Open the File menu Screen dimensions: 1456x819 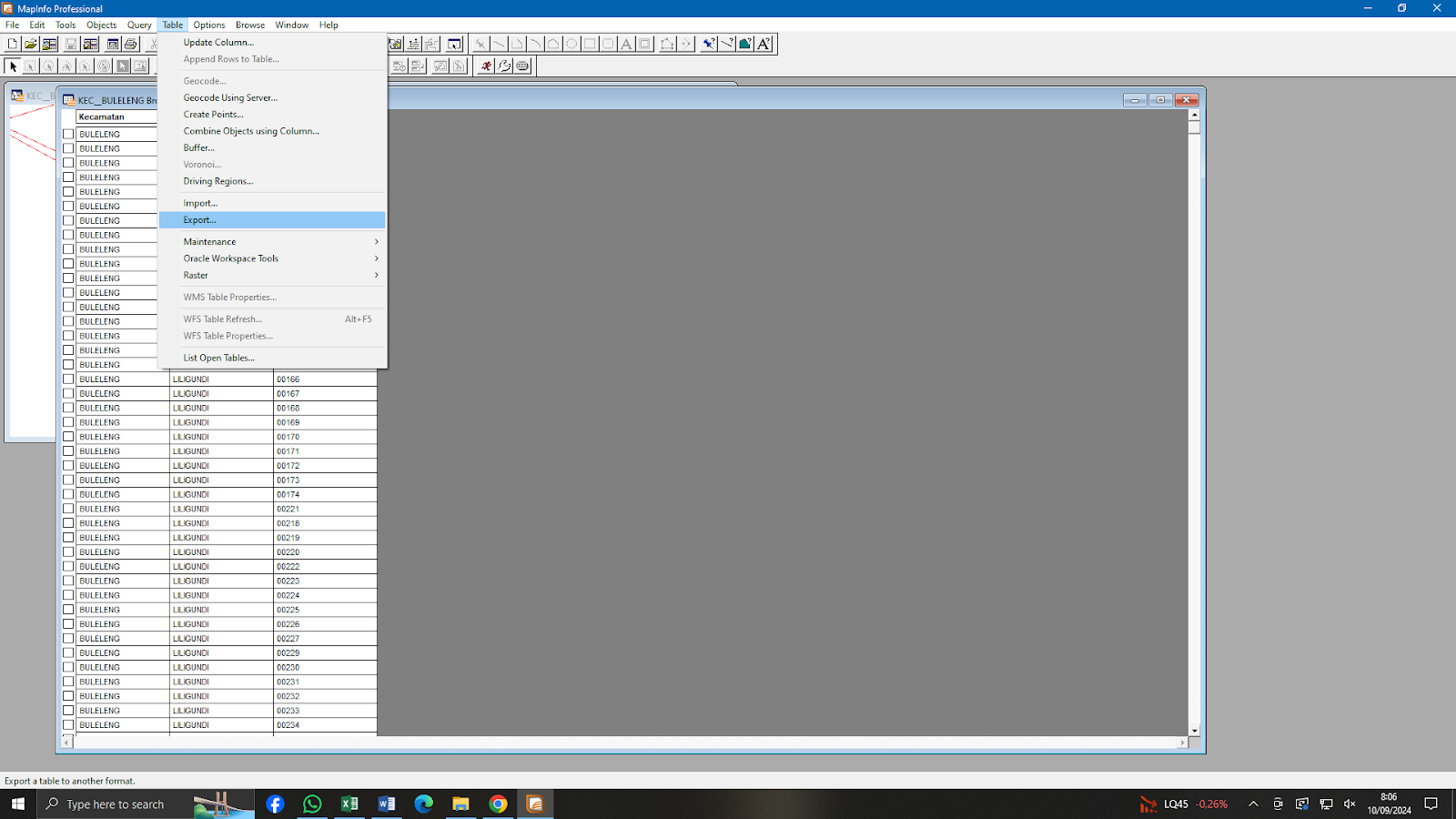13,25
